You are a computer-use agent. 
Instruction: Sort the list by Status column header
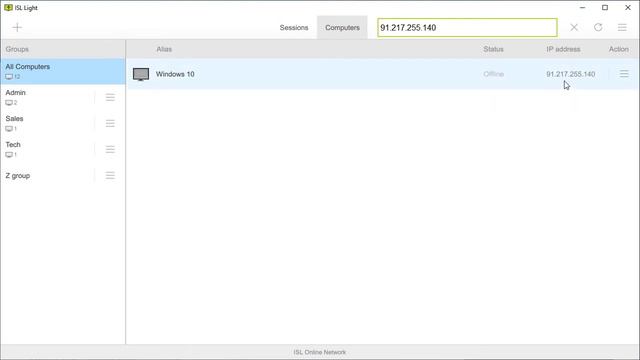coord(493,49)
